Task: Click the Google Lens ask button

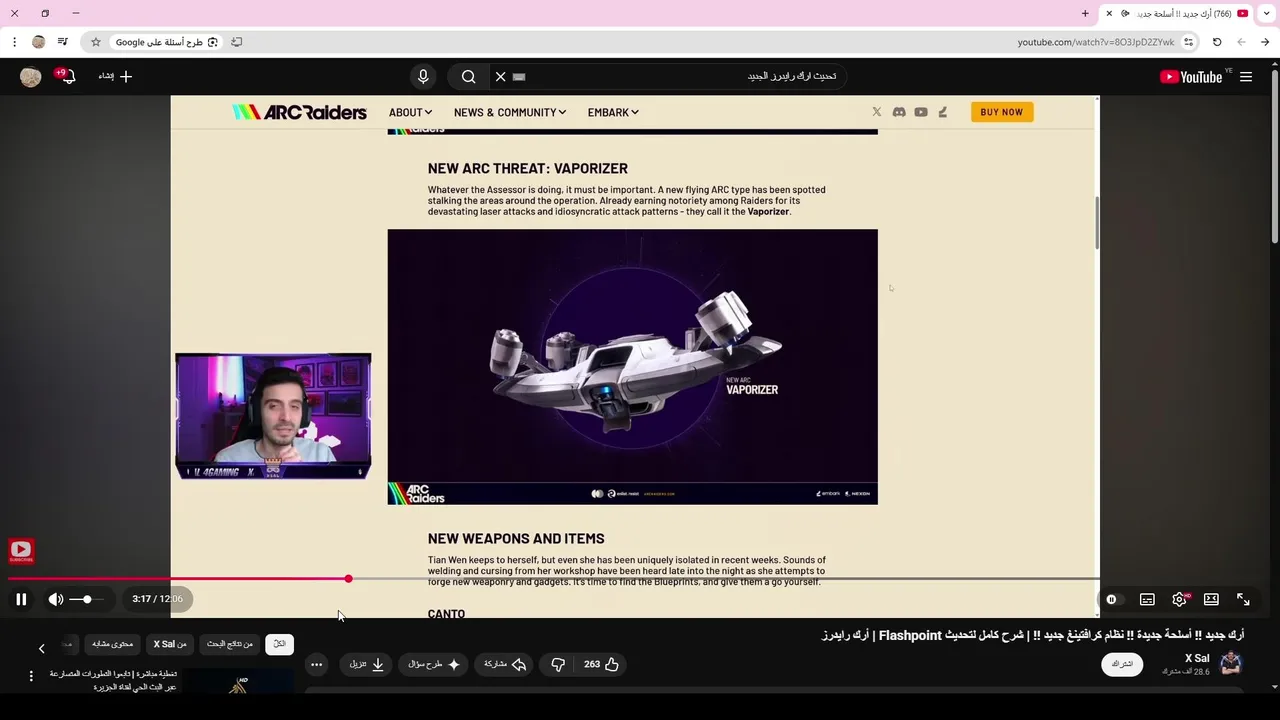Action: (167, 42)
